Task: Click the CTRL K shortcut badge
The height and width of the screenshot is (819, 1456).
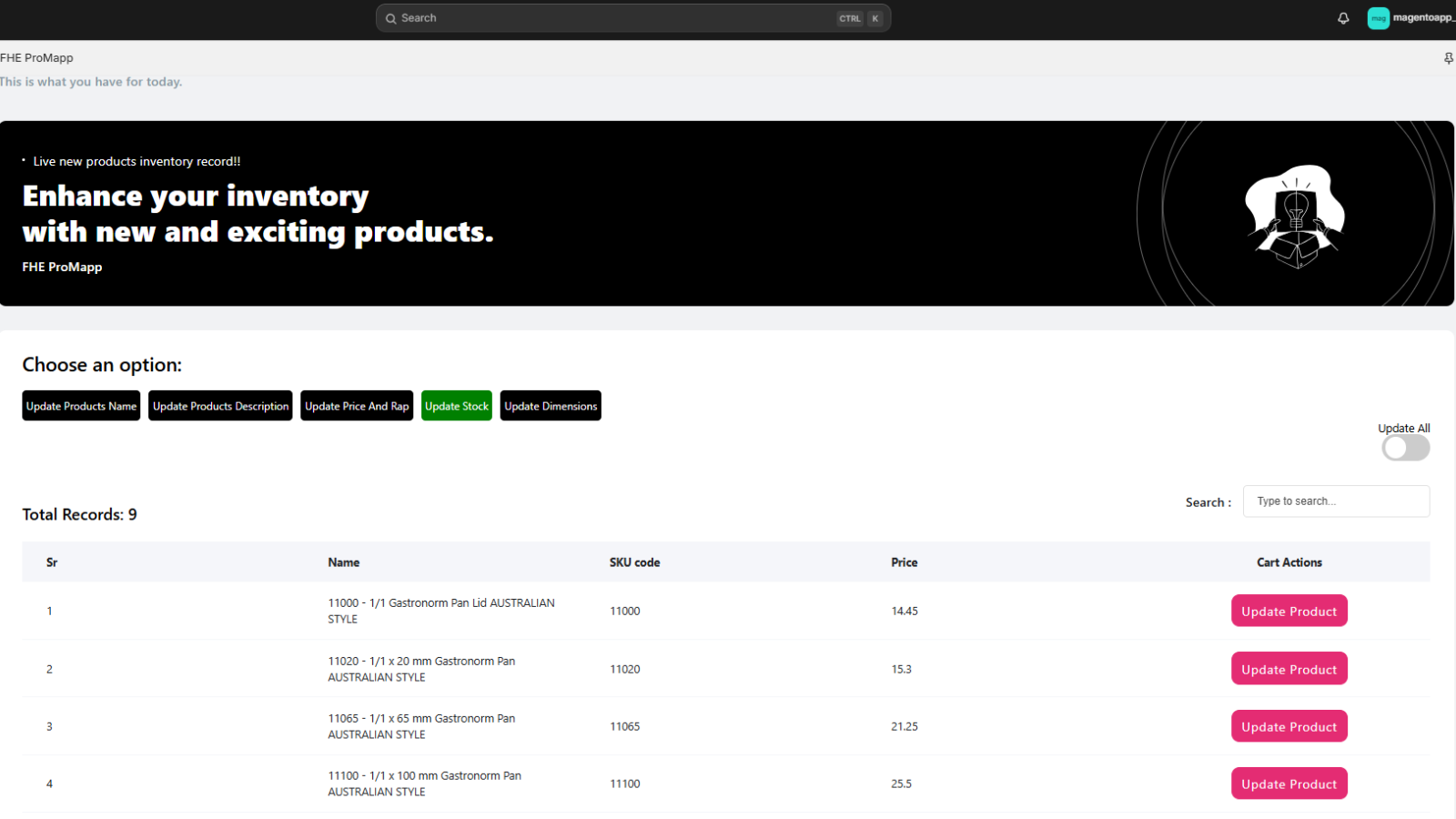Action: [860, 18]
